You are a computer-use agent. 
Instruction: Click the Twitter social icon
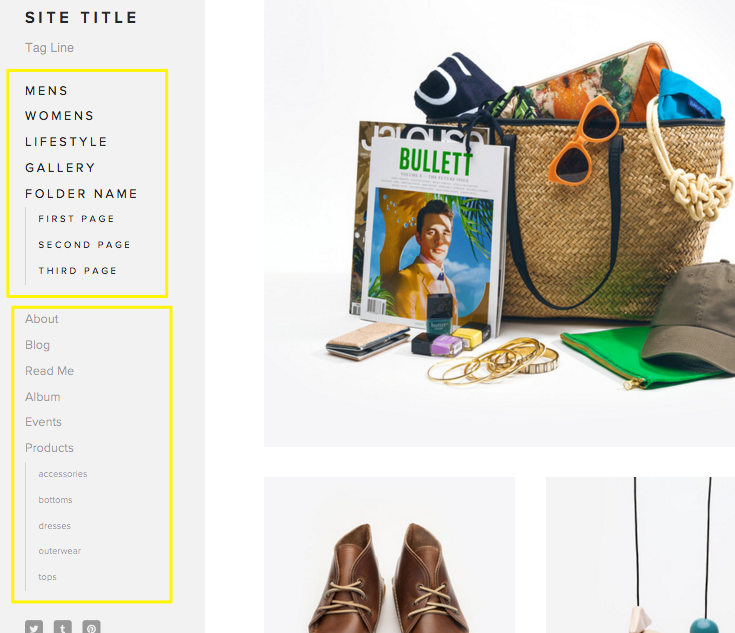point(34,627)
